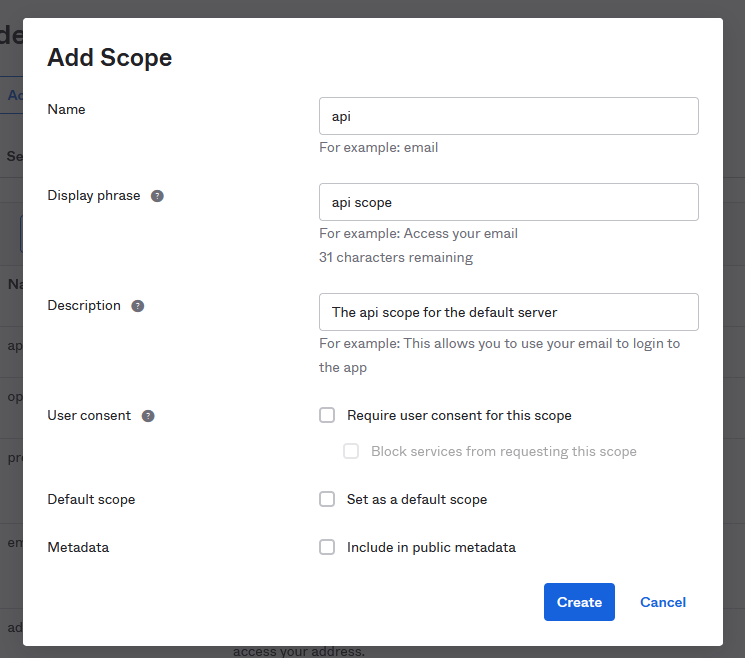The width and height of the screenshot is (745, 658).
Task: Click the 'Add Scope' dialog title
Action: pyautogui.click(x=110, y=58)
